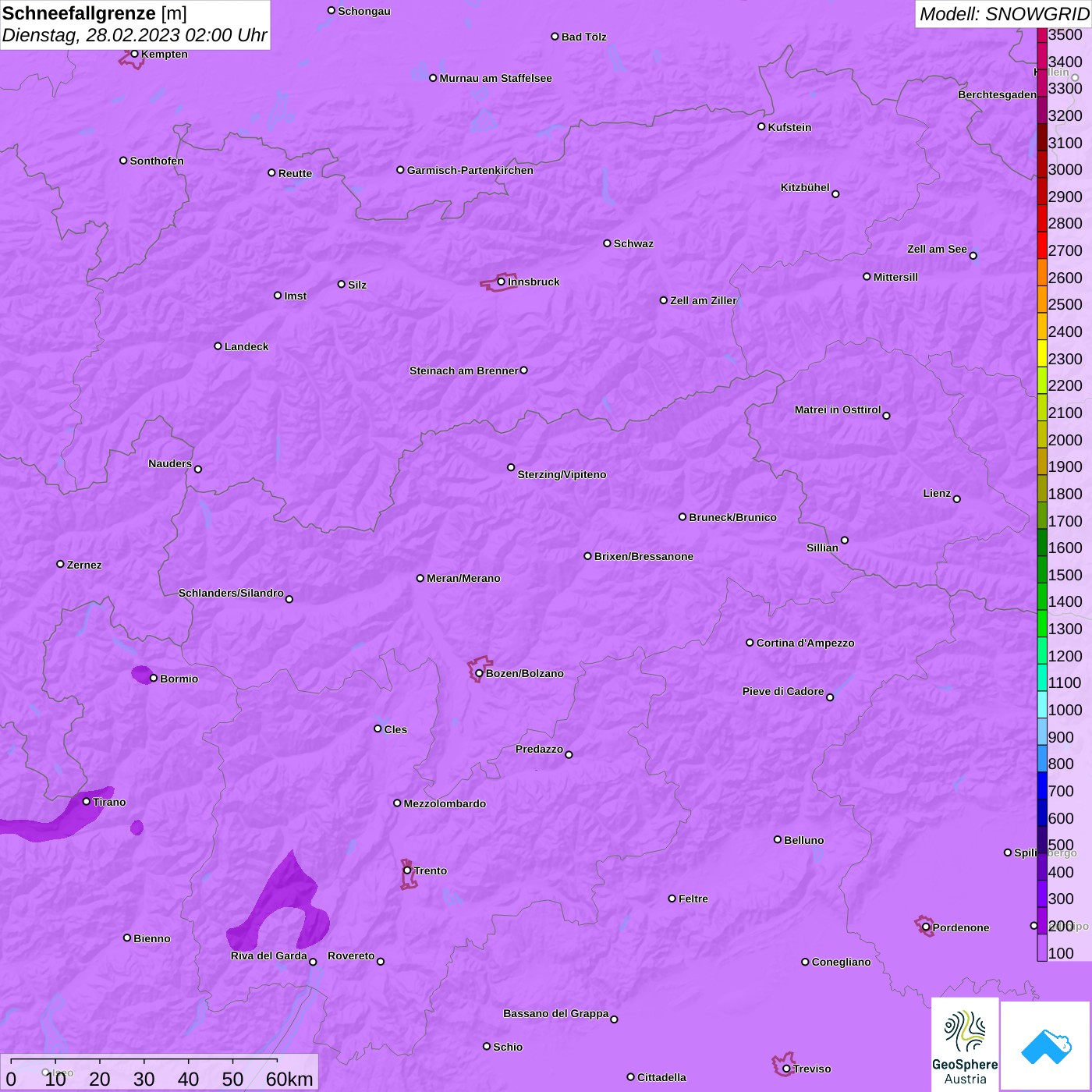Click the 100 light purple legend swatch

(1042, 948)
